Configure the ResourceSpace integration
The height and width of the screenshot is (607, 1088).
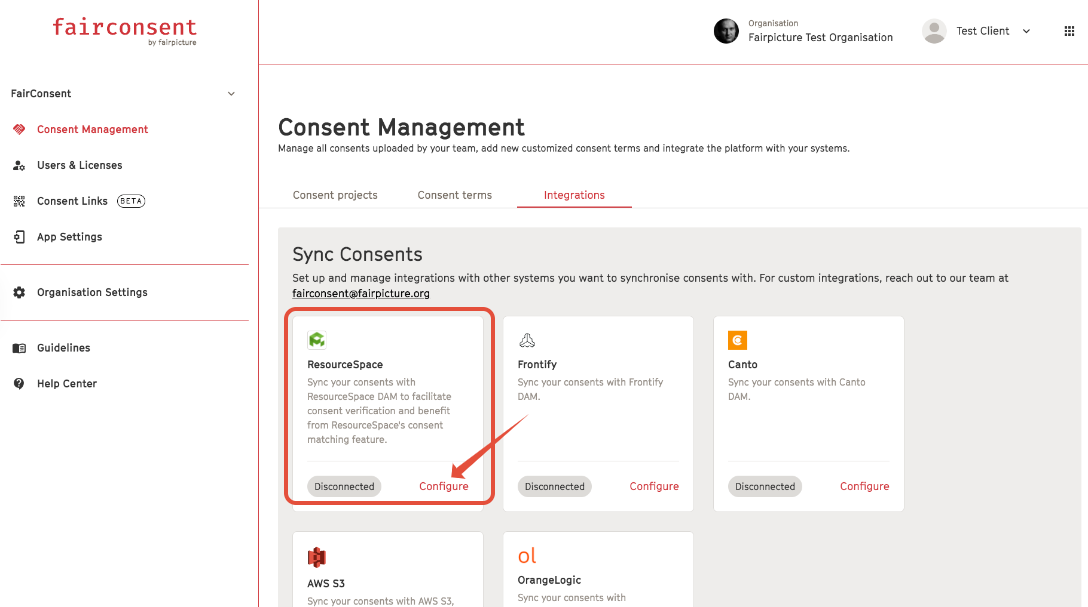pos(443,486)
